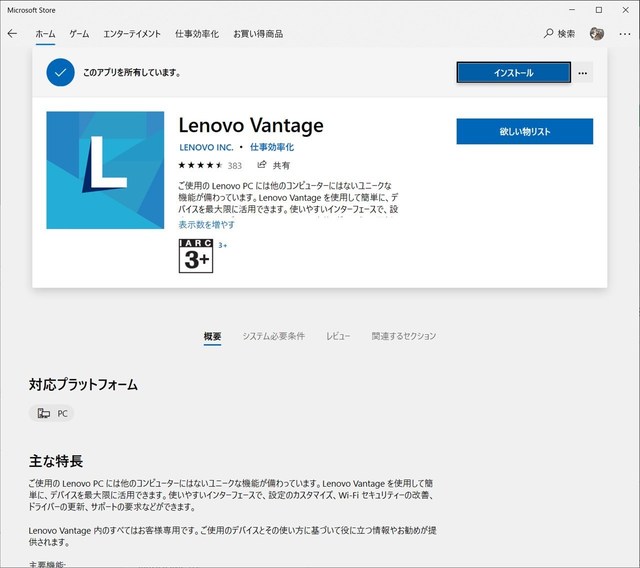Image resolution: width=640 pixels, height=568 pixels.
Task: Click the blue checkmark ownership icon
Action: pos(60,72)
